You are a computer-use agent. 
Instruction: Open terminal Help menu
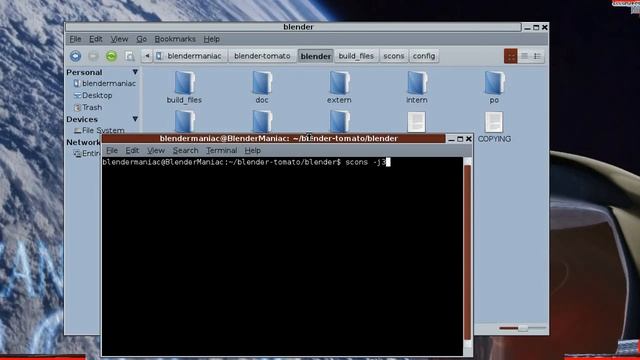click(252, 151)
